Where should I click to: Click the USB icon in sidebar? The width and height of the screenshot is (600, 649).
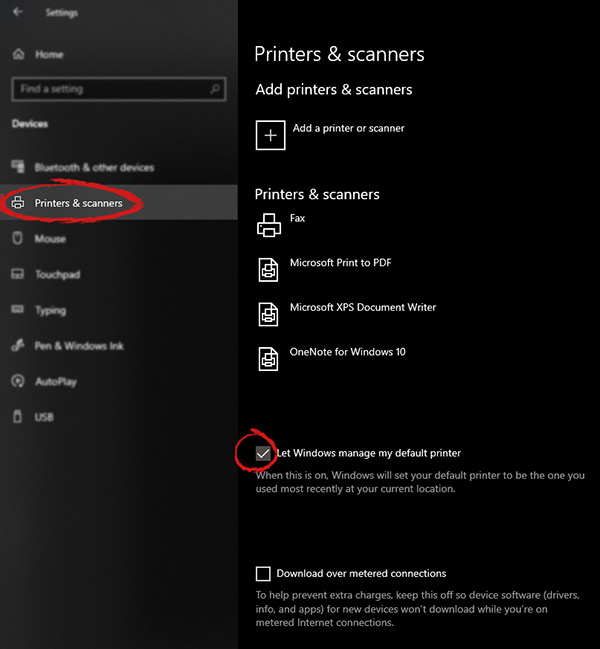tap(17, 416)
